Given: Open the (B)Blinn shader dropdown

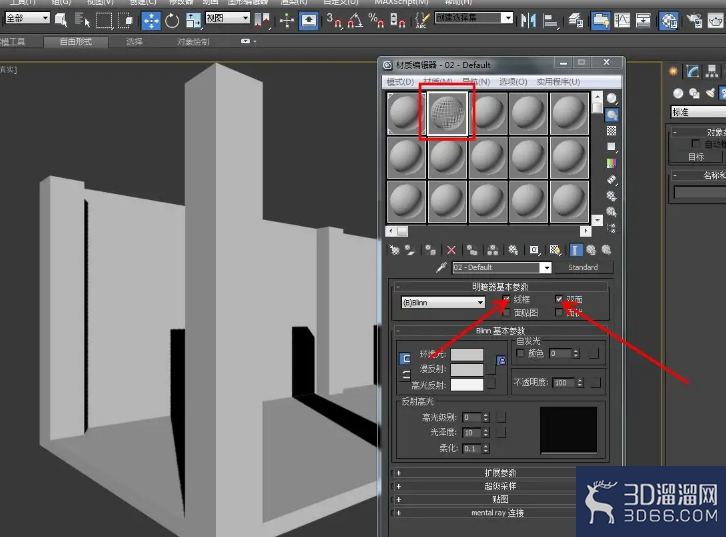Looking at the screenshot, I should 443,302.
